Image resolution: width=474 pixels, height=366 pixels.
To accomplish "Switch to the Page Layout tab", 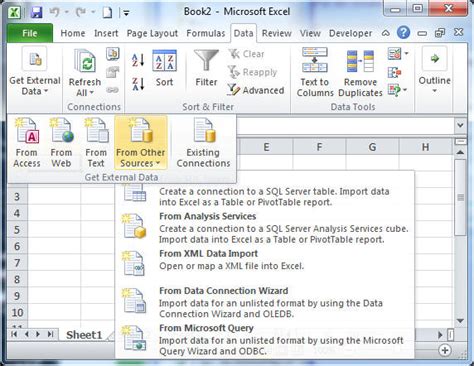I will (152, 33).
